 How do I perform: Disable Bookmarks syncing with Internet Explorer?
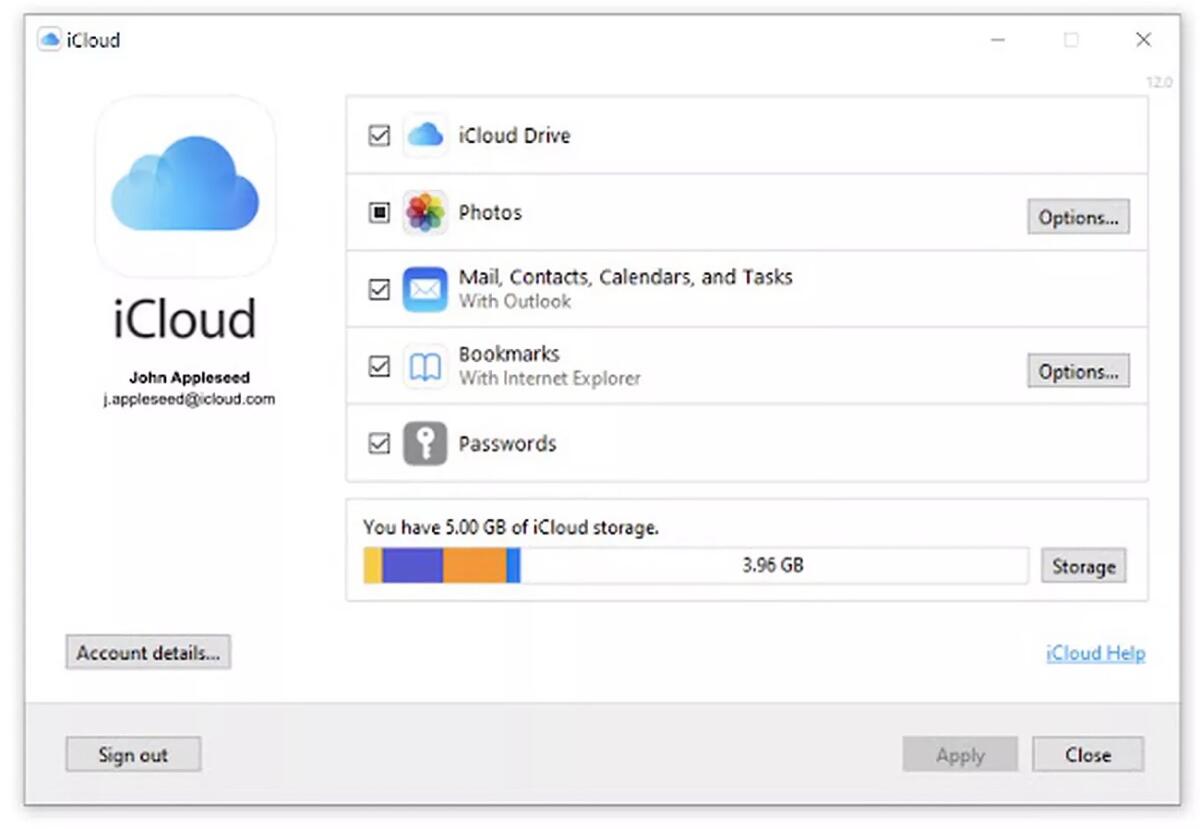pos(378,366)
